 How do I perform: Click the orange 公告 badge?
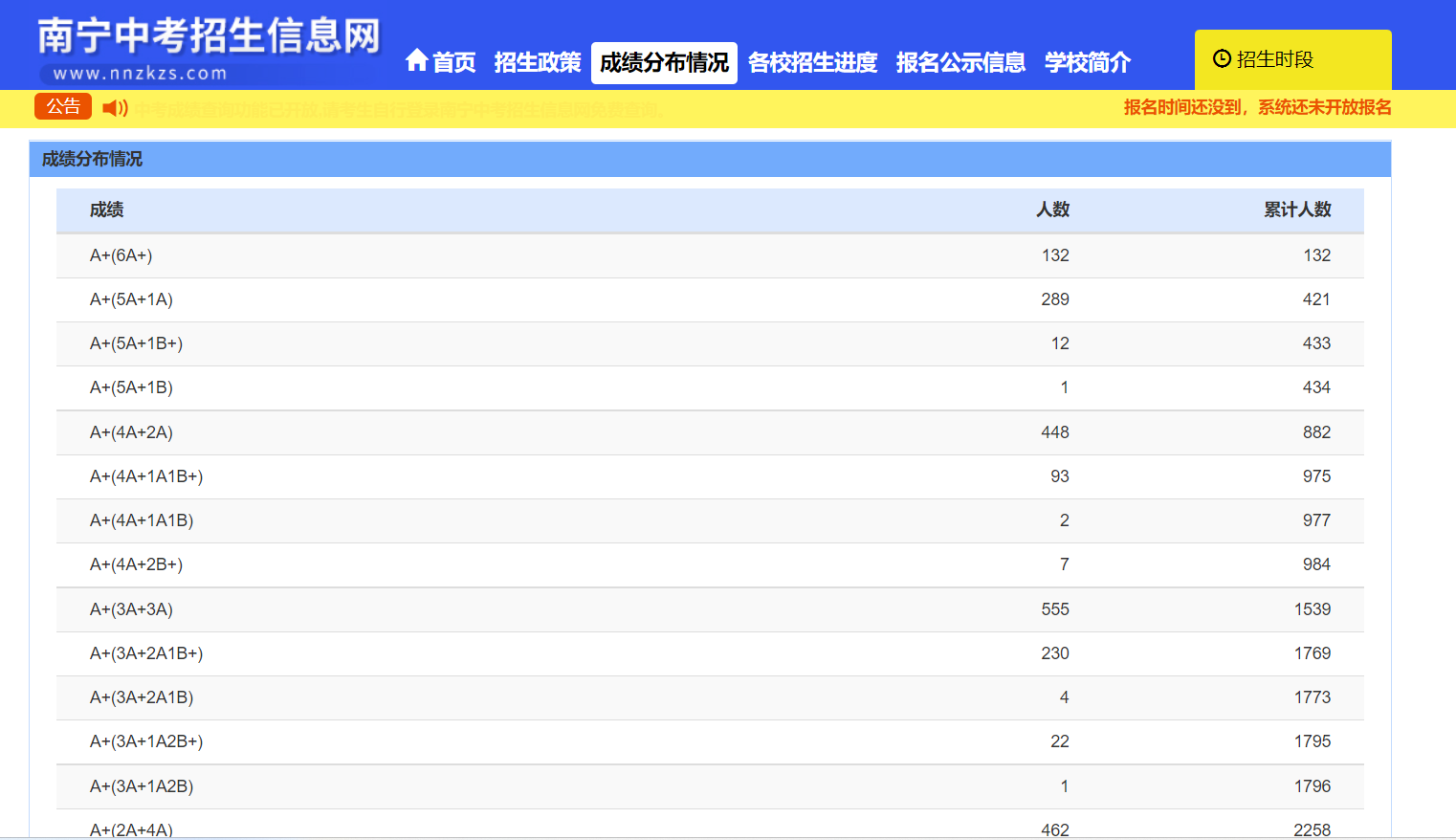coord(63,106)
